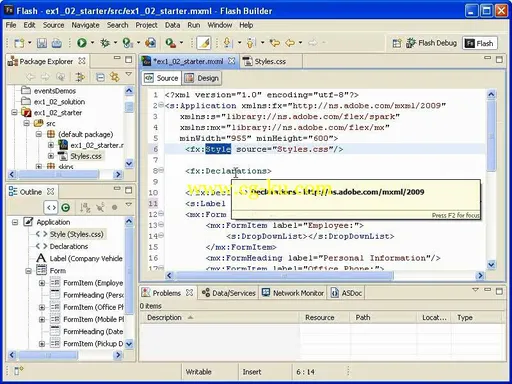Select eventsDemos project in Package Explorer
The height and width of the screenshot is (384, 512).
55,91
